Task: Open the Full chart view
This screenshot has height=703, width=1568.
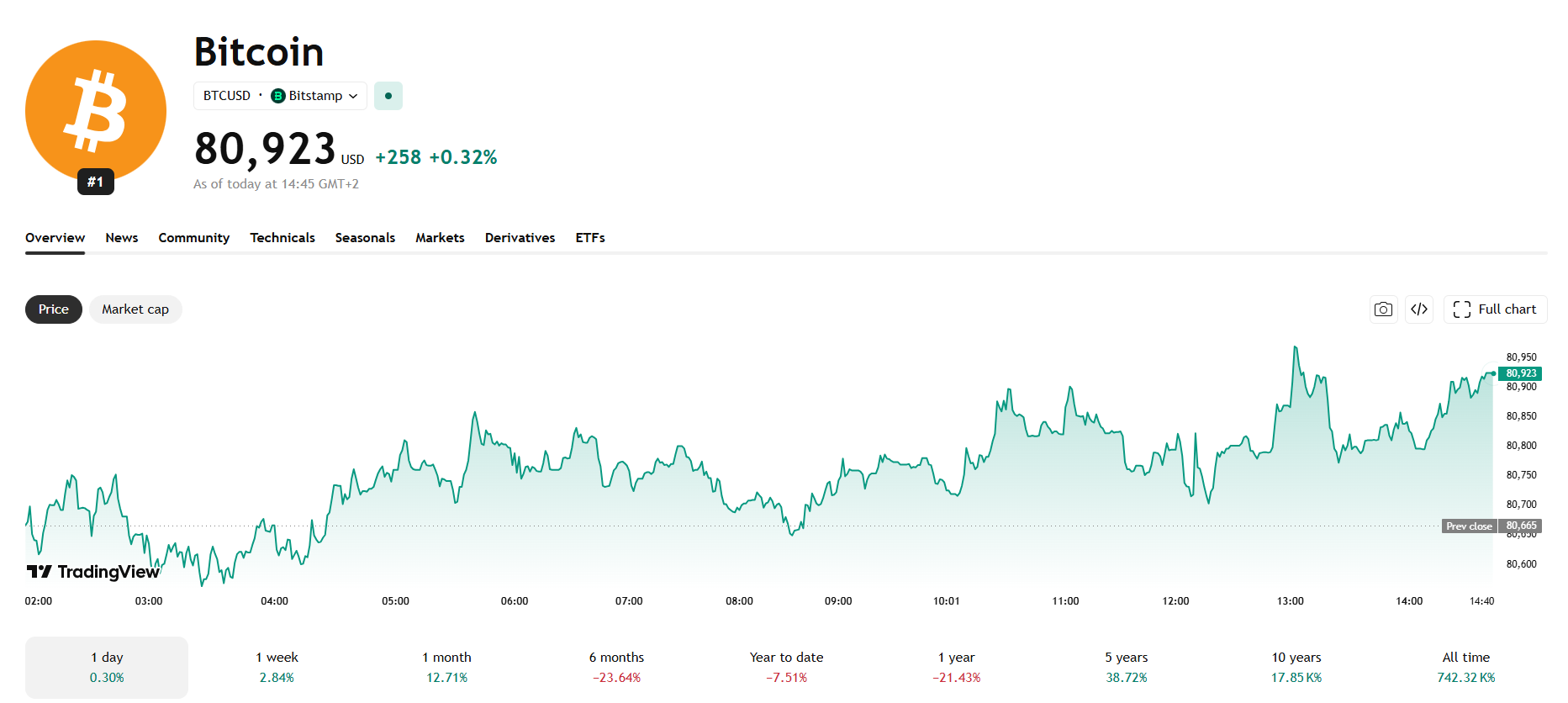Action: [x=1496, y=309]
